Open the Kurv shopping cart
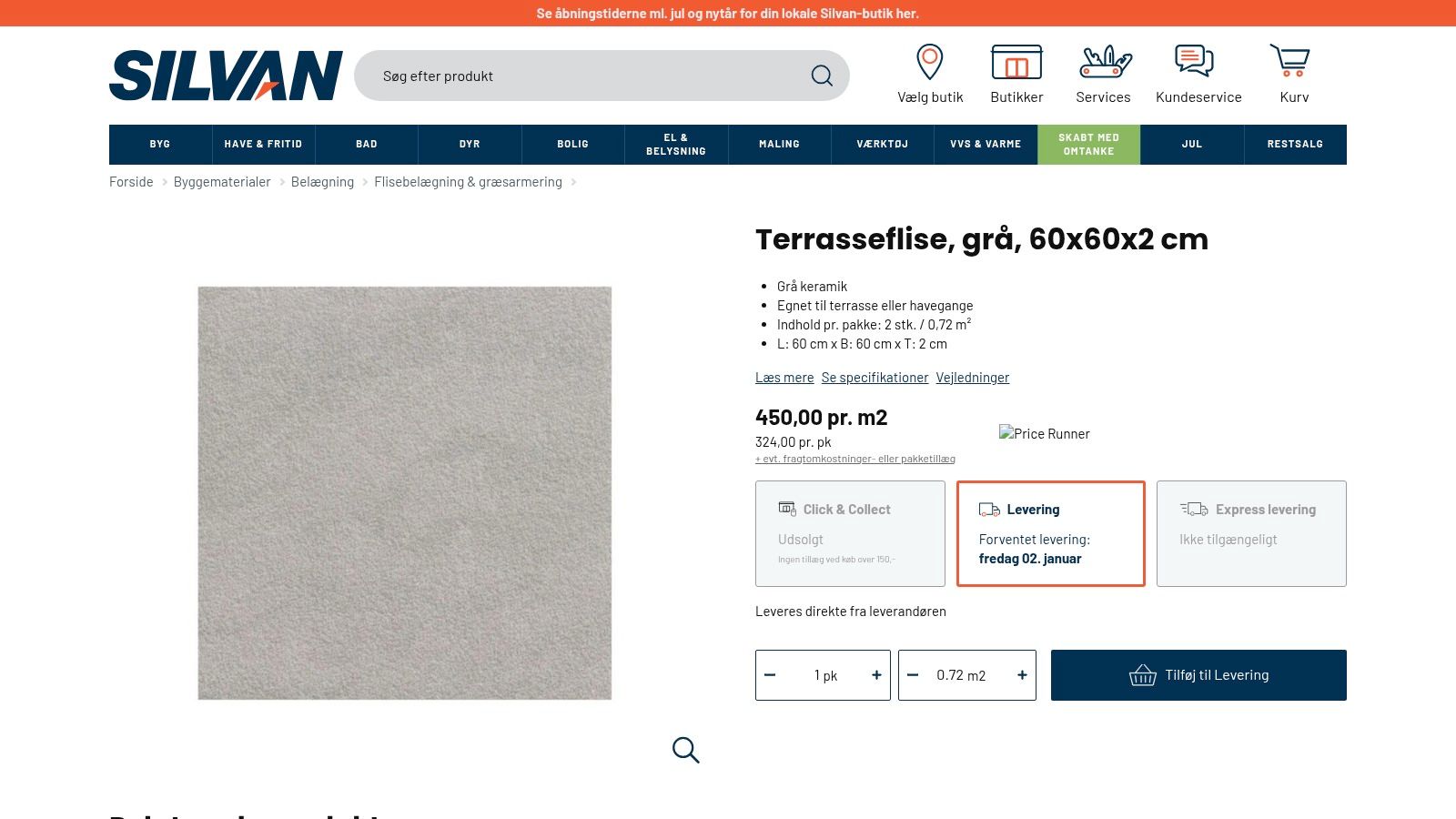1456x819 pixels. click(x=1290, y=61)
